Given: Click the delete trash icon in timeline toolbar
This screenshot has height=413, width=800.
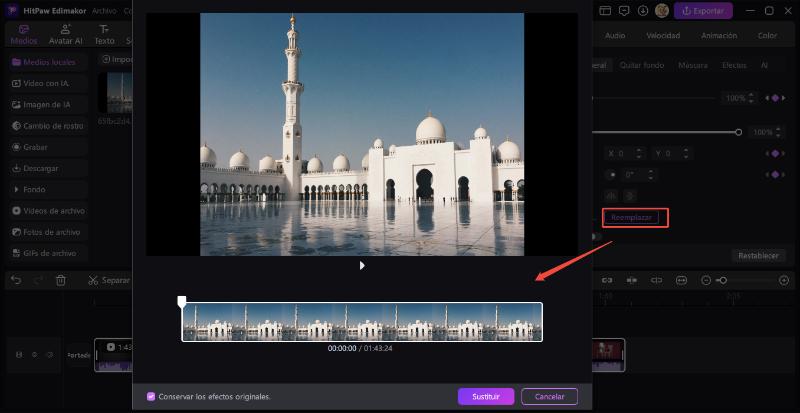Looking at the screenshot, I should 61,281.
